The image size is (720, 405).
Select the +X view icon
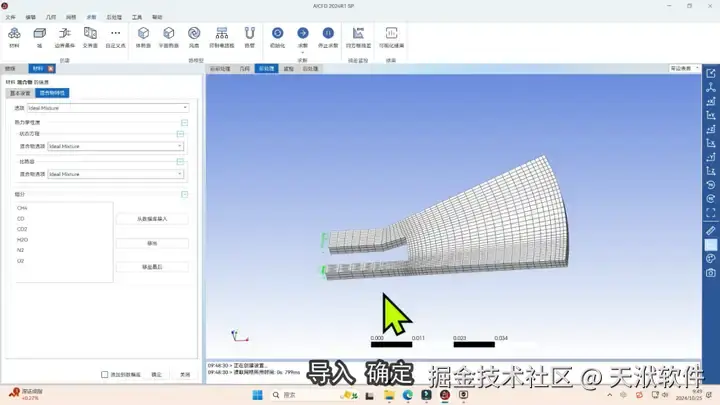(711, 101)
